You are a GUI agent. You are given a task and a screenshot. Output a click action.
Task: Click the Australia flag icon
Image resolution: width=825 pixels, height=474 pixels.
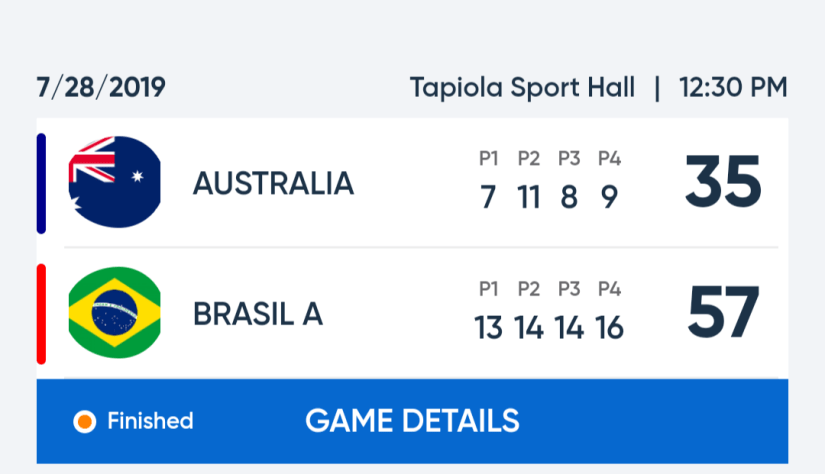[x=114, y=182]
